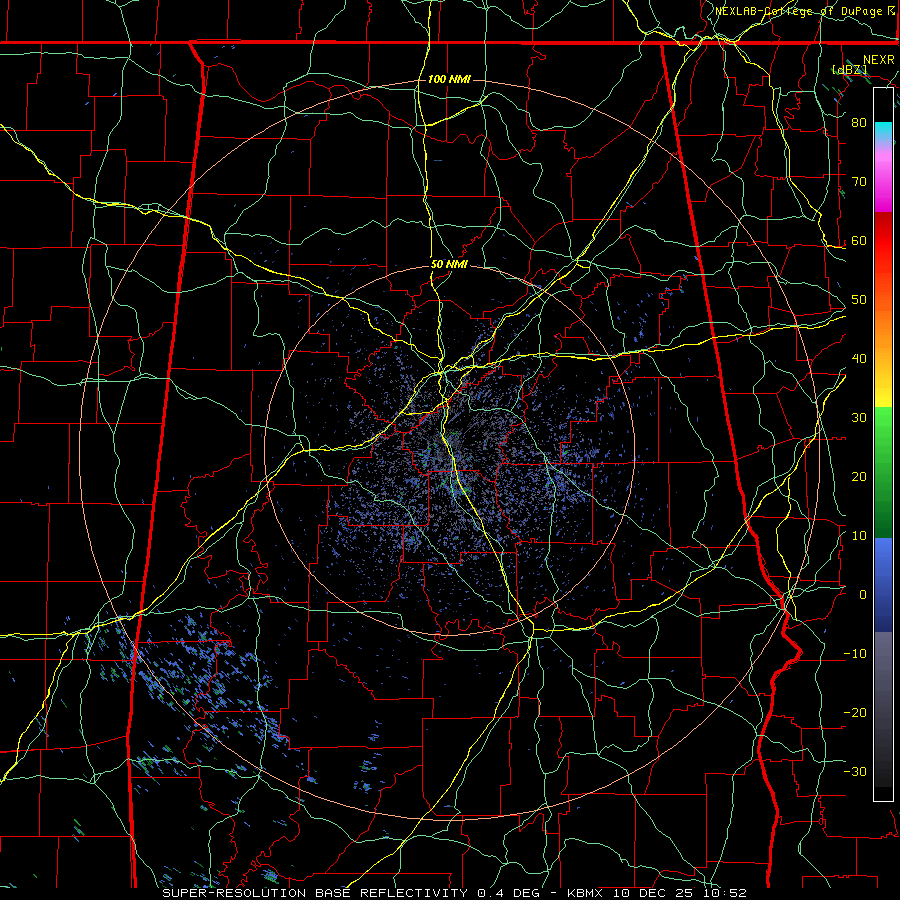
Task: Click the 80 value on reflectivity scale
Action: coord(859,123)
